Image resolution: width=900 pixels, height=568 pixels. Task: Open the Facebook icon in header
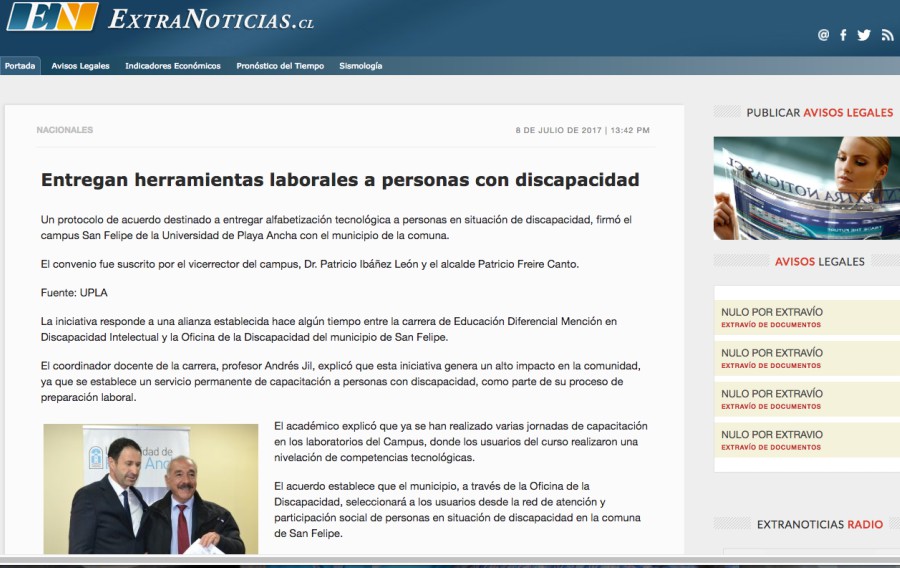click(843, 35)
